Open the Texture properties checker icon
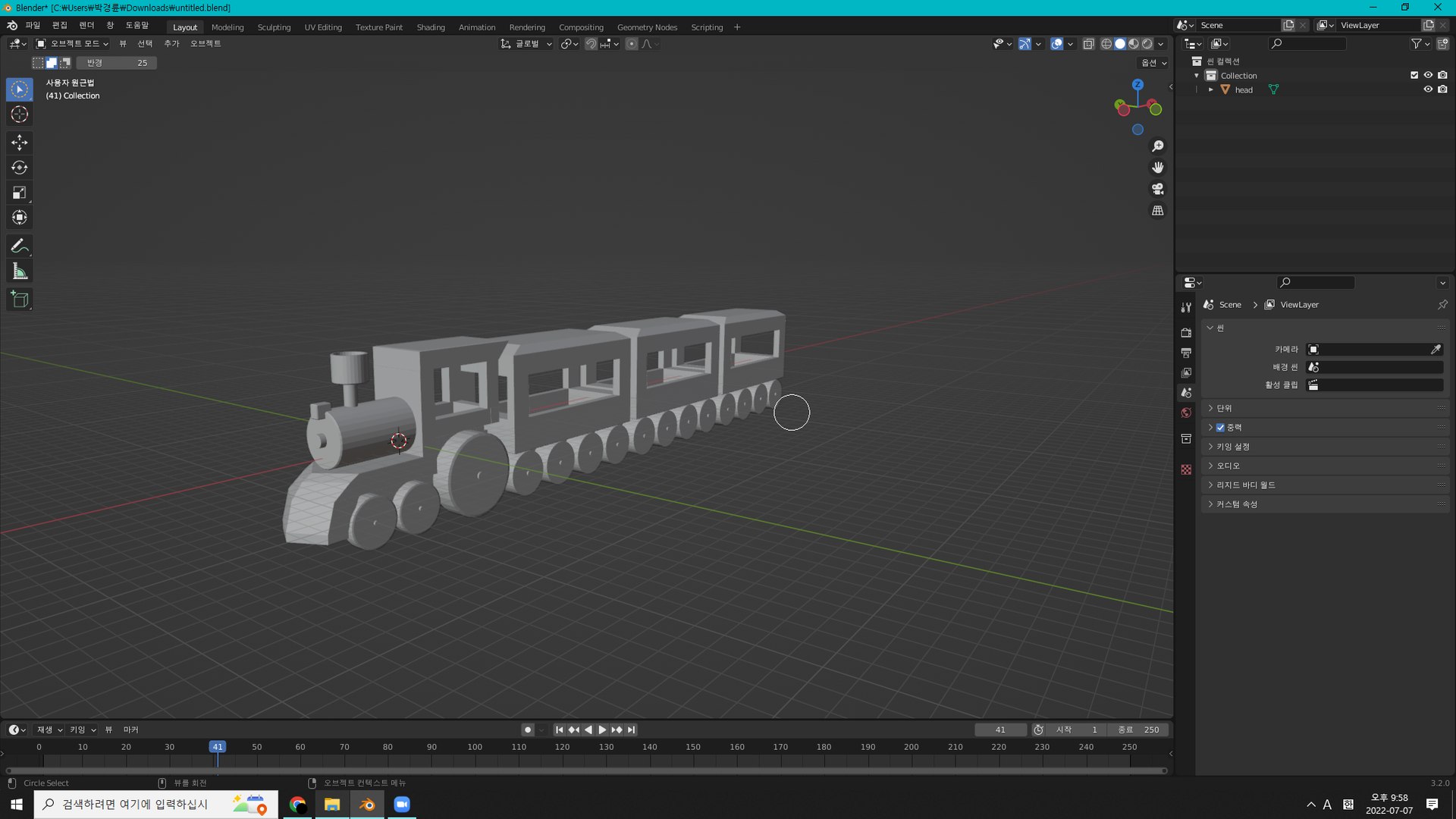The image size is (1456, 819). click(x=1186, y=469)
